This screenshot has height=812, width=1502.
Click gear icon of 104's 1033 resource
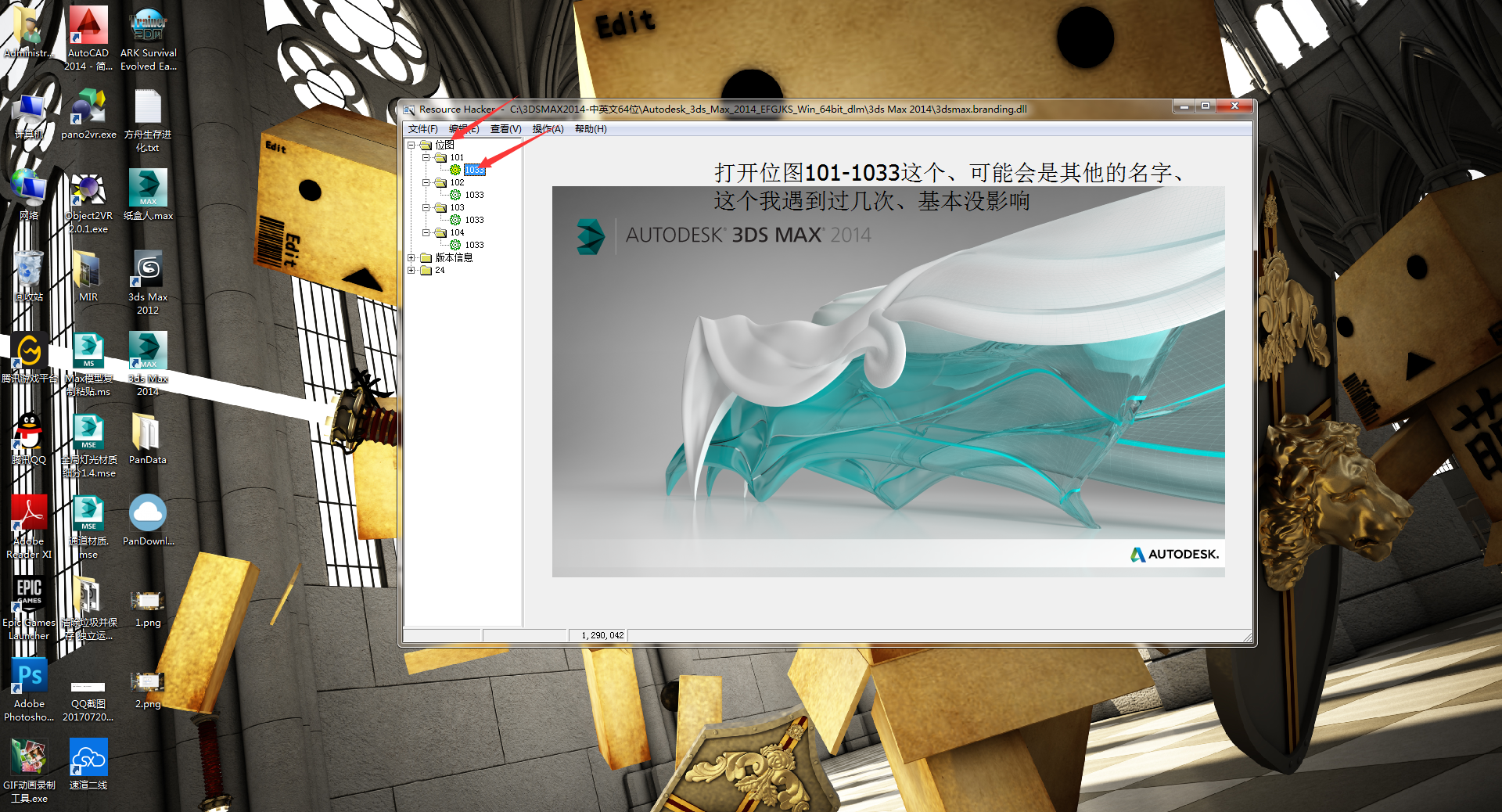(455, 245)
